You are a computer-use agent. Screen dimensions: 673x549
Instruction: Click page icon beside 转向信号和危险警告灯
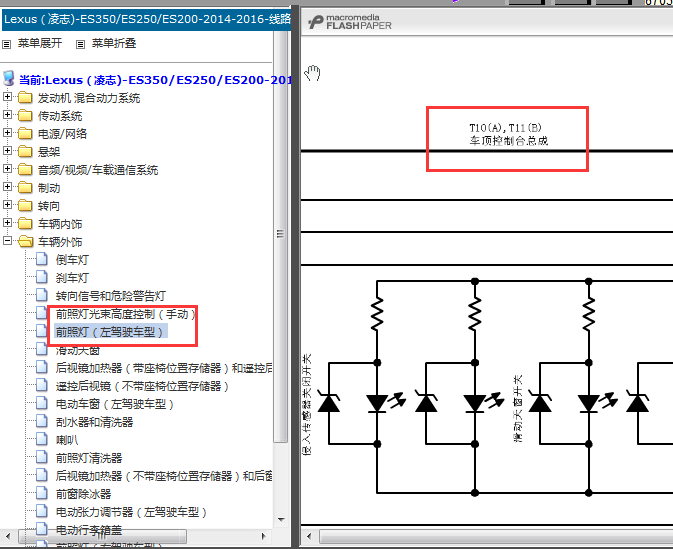coord(42,295)
